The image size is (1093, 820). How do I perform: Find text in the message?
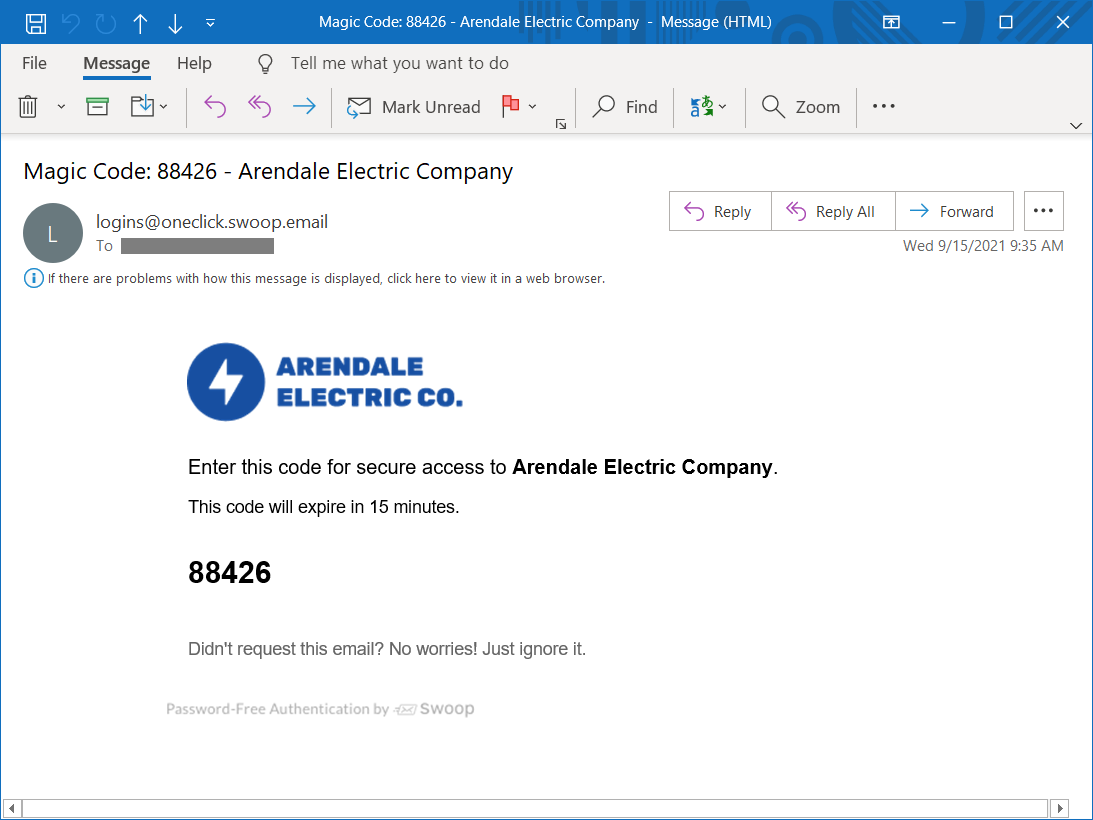coord(625,107)
